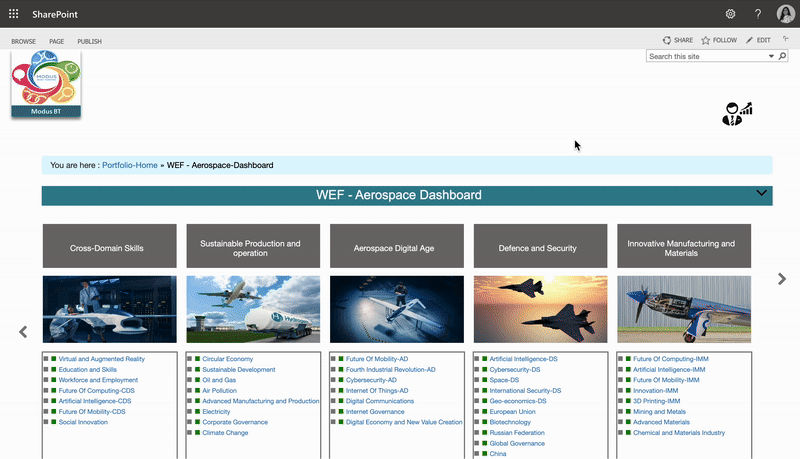Open the Browse ribbon tab
The image size is (800, 459).
tap(23, 41)
